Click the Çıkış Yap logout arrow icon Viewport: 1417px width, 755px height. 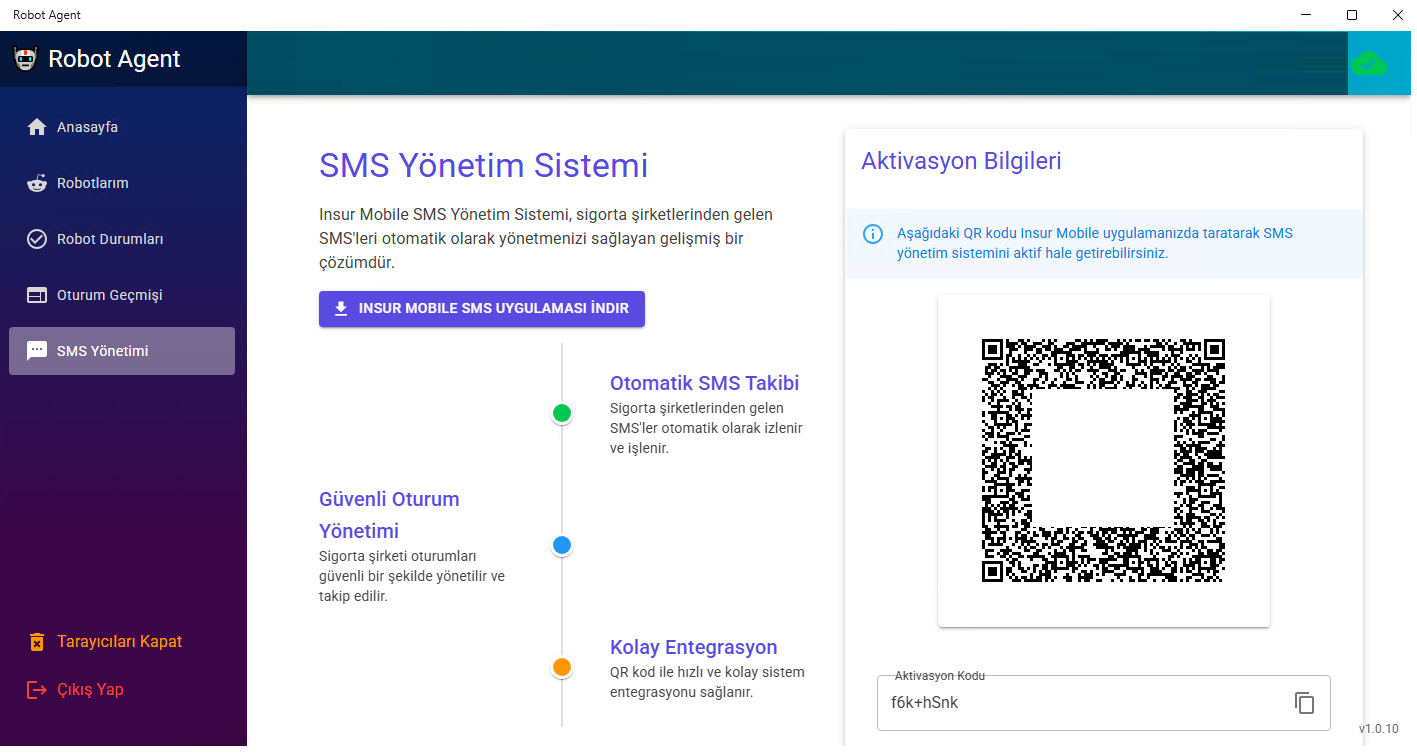[38, 689]
